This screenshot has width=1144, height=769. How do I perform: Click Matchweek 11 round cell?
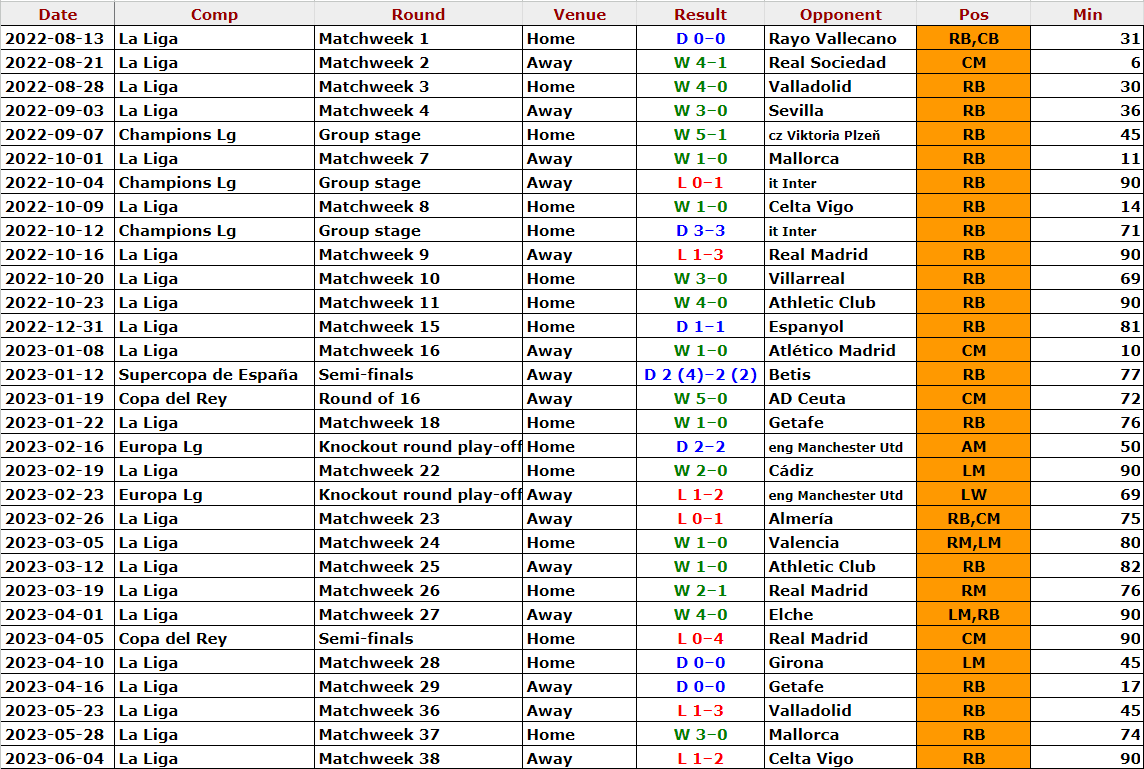tap(418, 302)
